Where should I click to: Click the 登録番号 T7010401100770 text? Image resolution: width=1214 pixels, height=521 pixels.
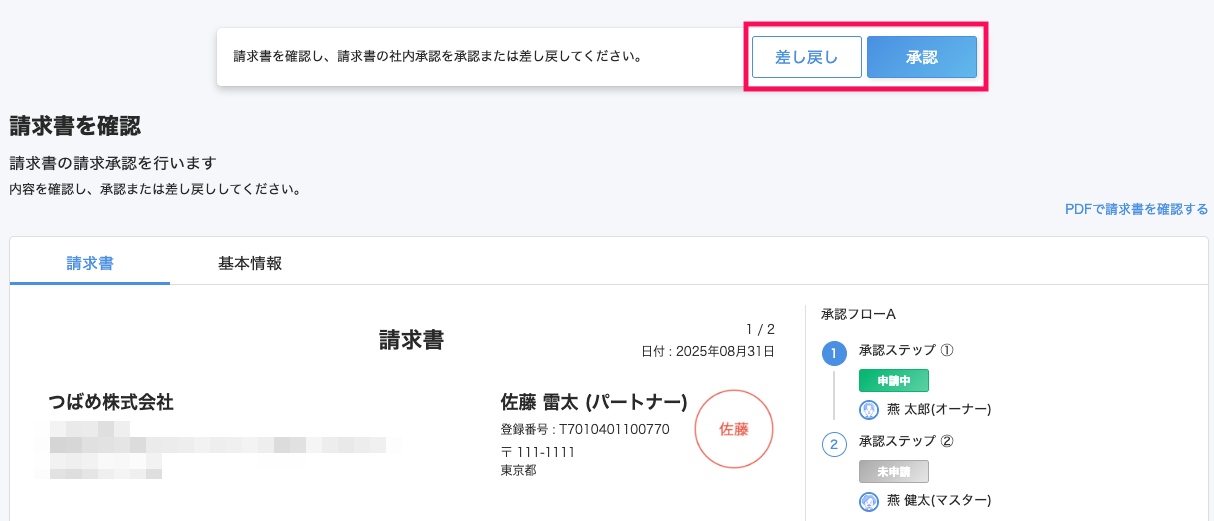[585, 429]
